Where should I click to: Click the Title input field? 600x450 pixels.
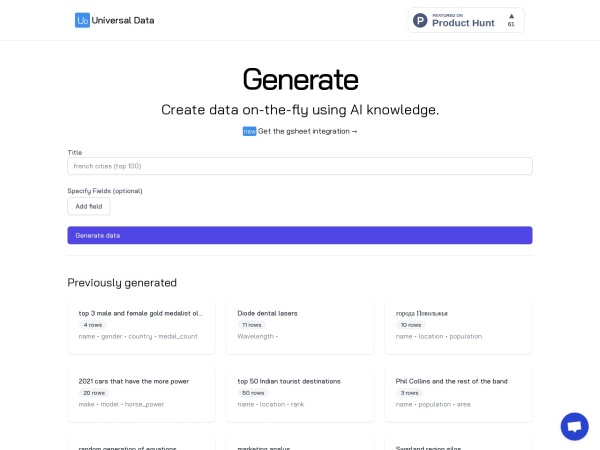(300, 166)
